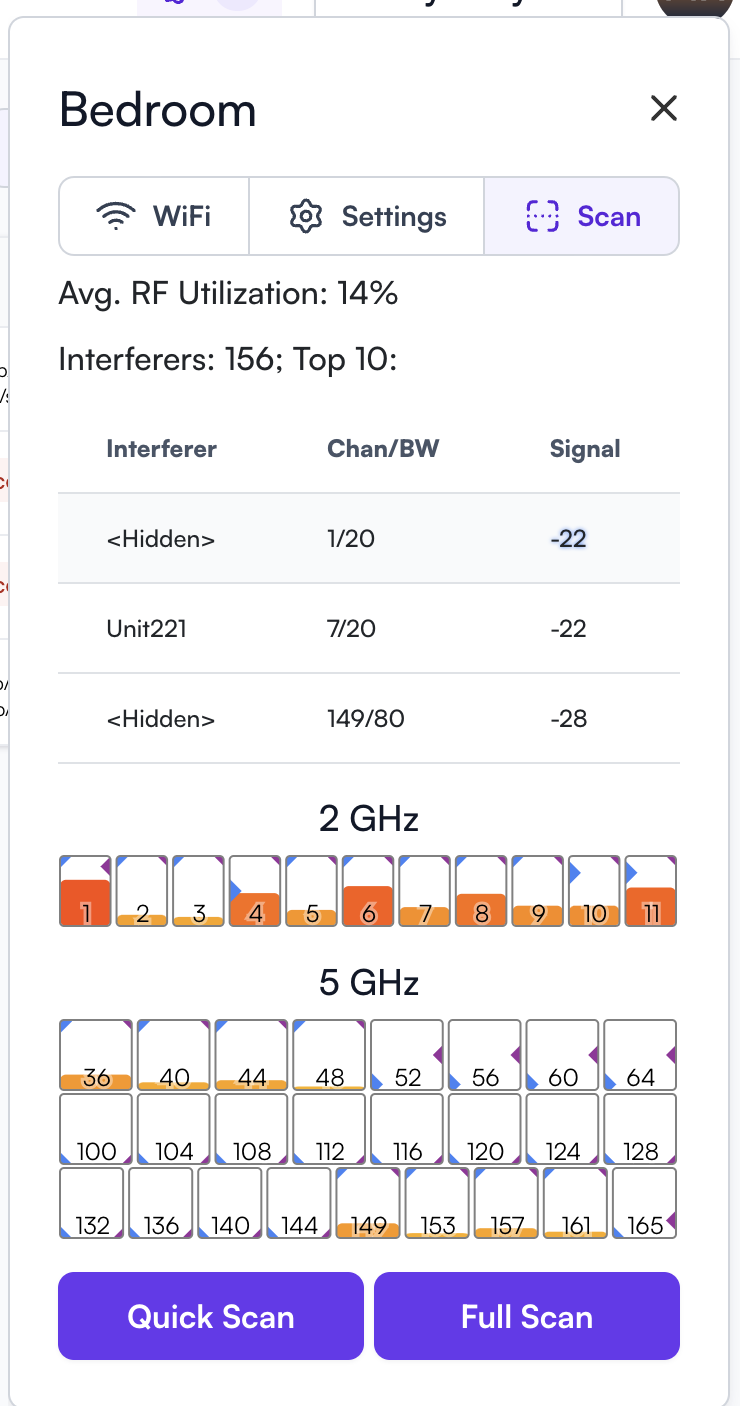This screenshot has width=740, height=1406.
Task: Pick 5 GHz channel 64 tile
Action: point(640,1055)
